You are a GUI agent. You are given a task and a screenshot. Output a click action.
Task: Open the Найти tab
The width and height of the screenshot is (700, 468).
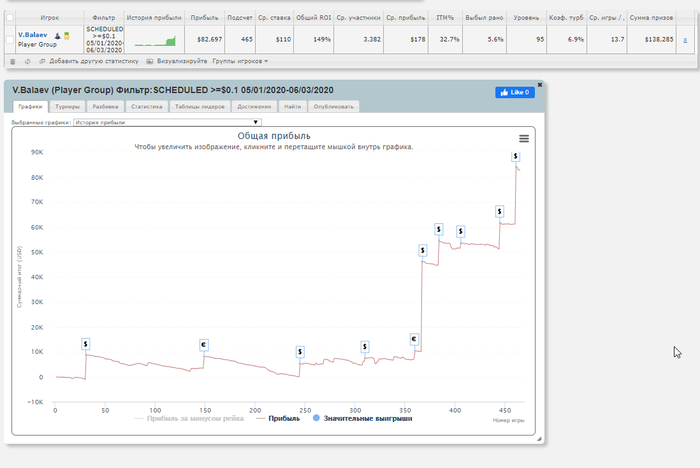point(292,107)
